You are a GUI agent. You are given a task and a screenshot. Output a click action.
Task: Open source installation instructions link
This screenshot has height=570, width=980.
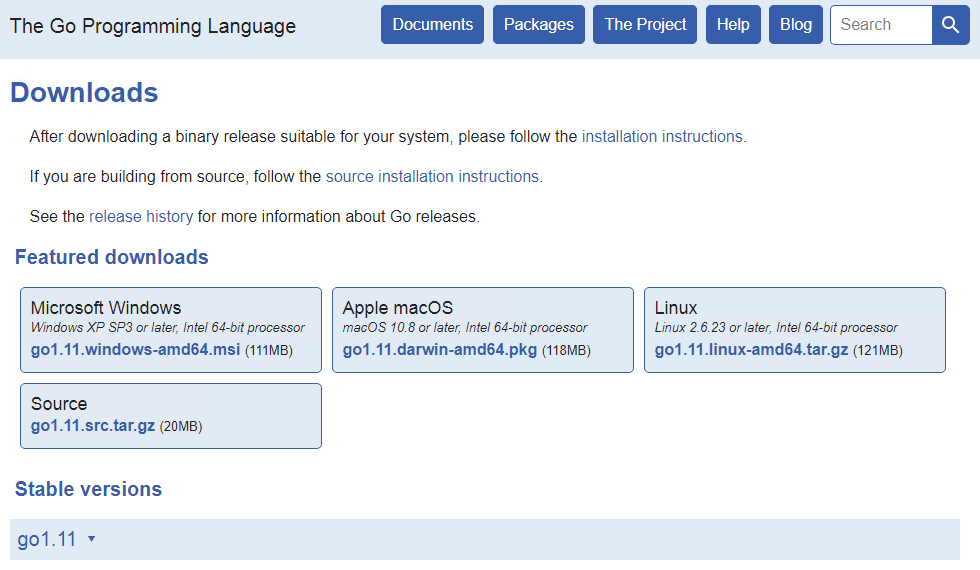434,176
